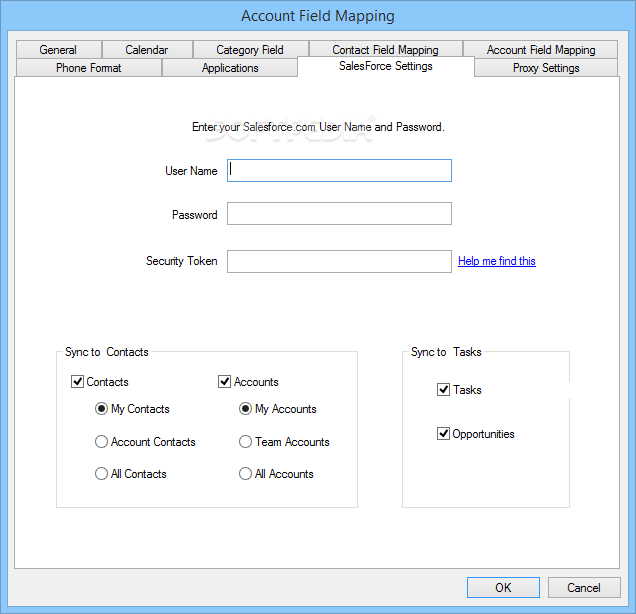Open the Proxy Settings tab
636x614 pixels.
(546, 68)
